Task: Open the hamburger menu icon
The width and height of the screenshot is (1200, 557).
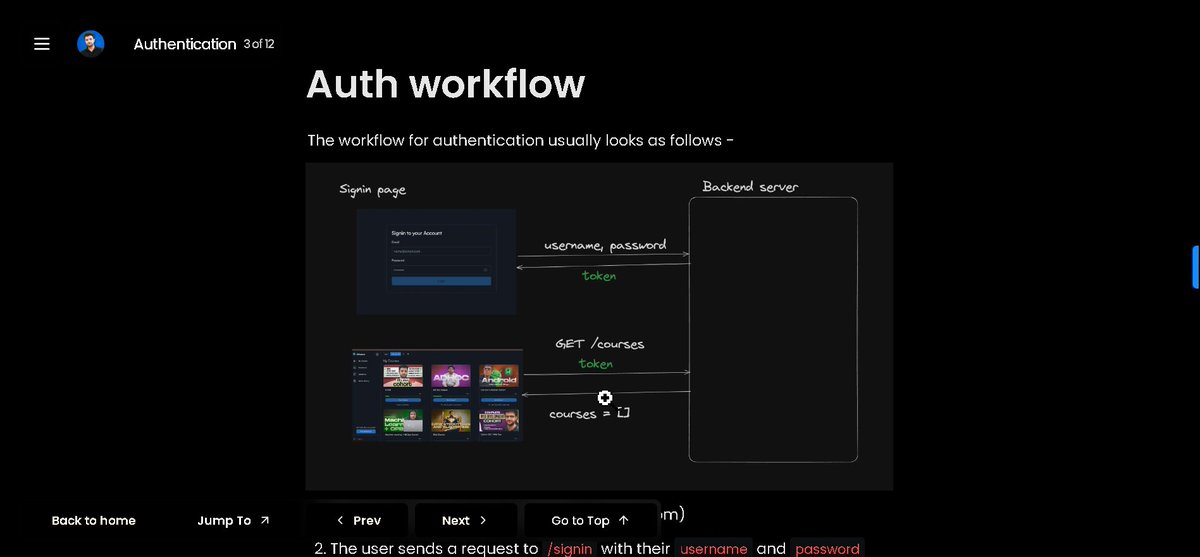Action: [x=42, y=44]
